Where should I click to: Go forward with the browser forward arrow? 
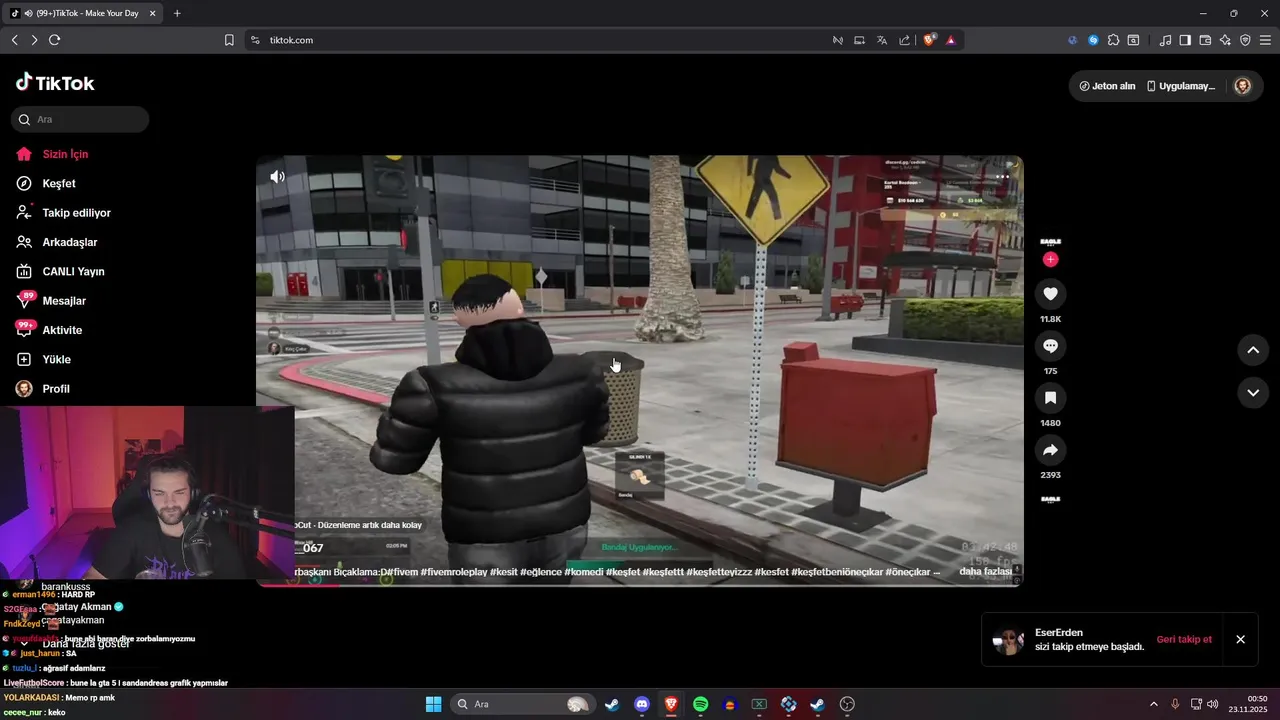(34, 40)
